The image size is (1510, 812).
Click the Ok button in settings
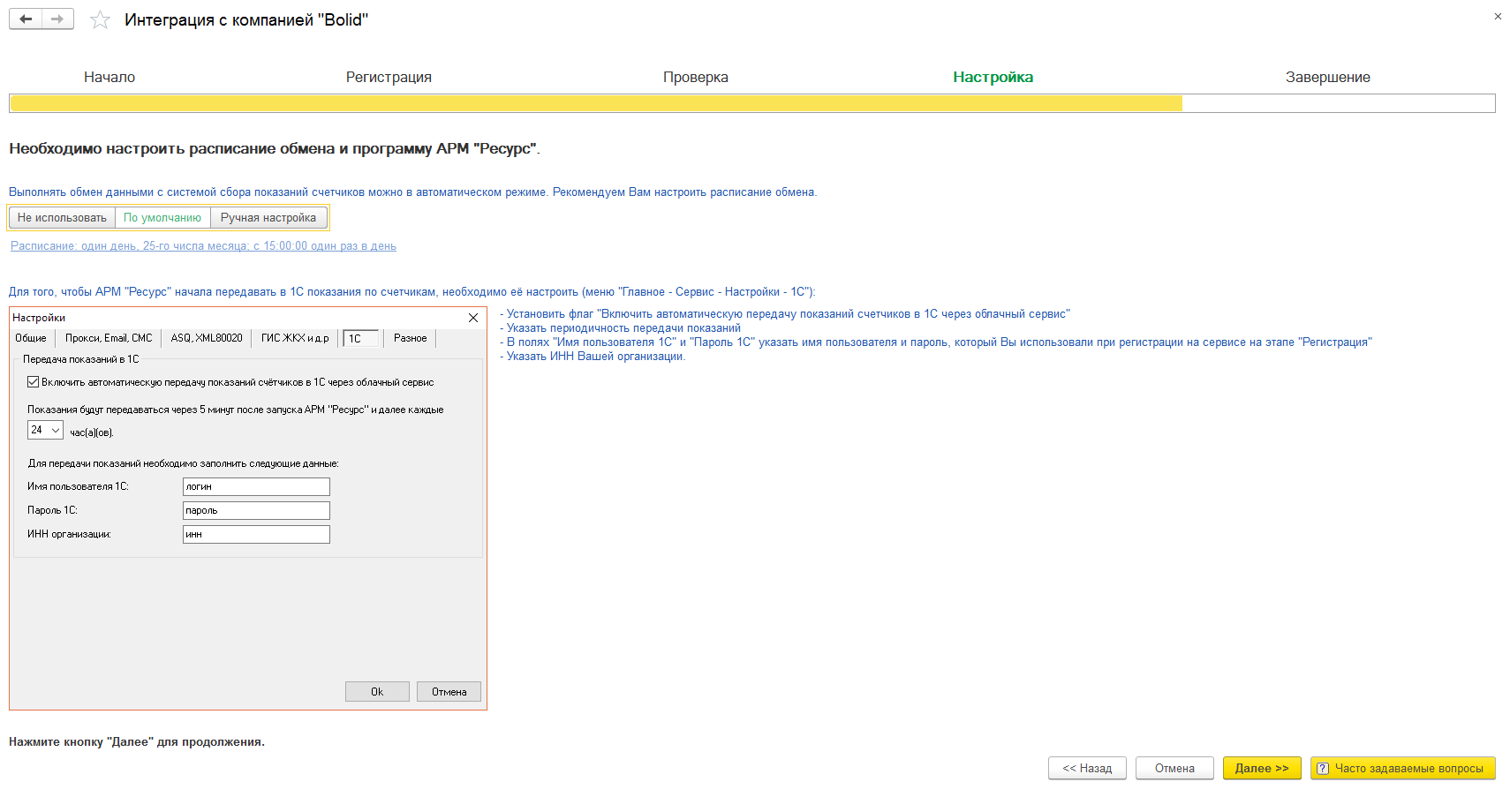[x=377, y=692]
